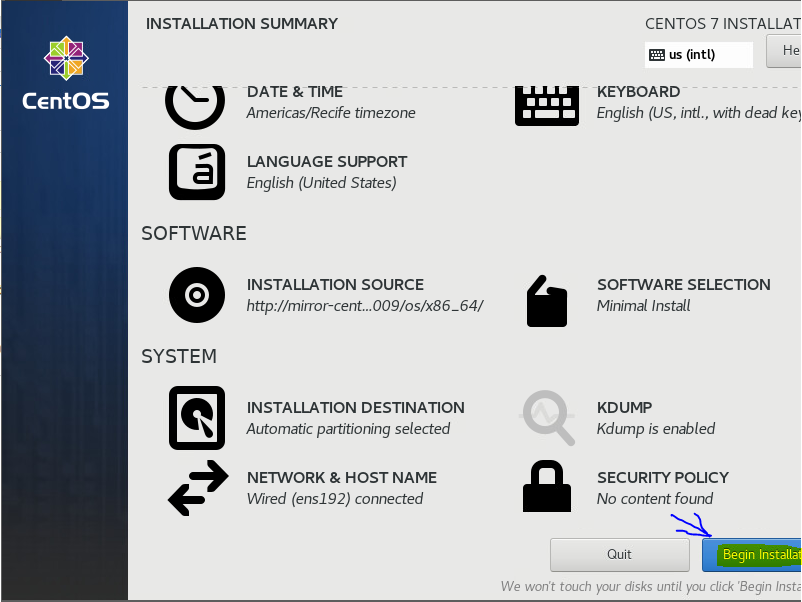Click the CentOS logo in sidebar
Screen dimensions: 802x602
tap(66, 73)
